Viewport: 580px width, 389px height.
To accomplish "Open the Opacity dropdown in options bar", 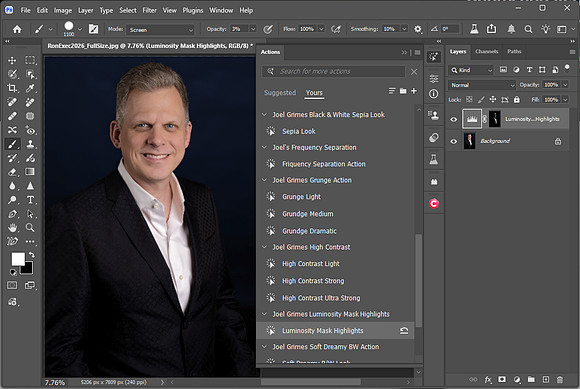I will 253,29.
